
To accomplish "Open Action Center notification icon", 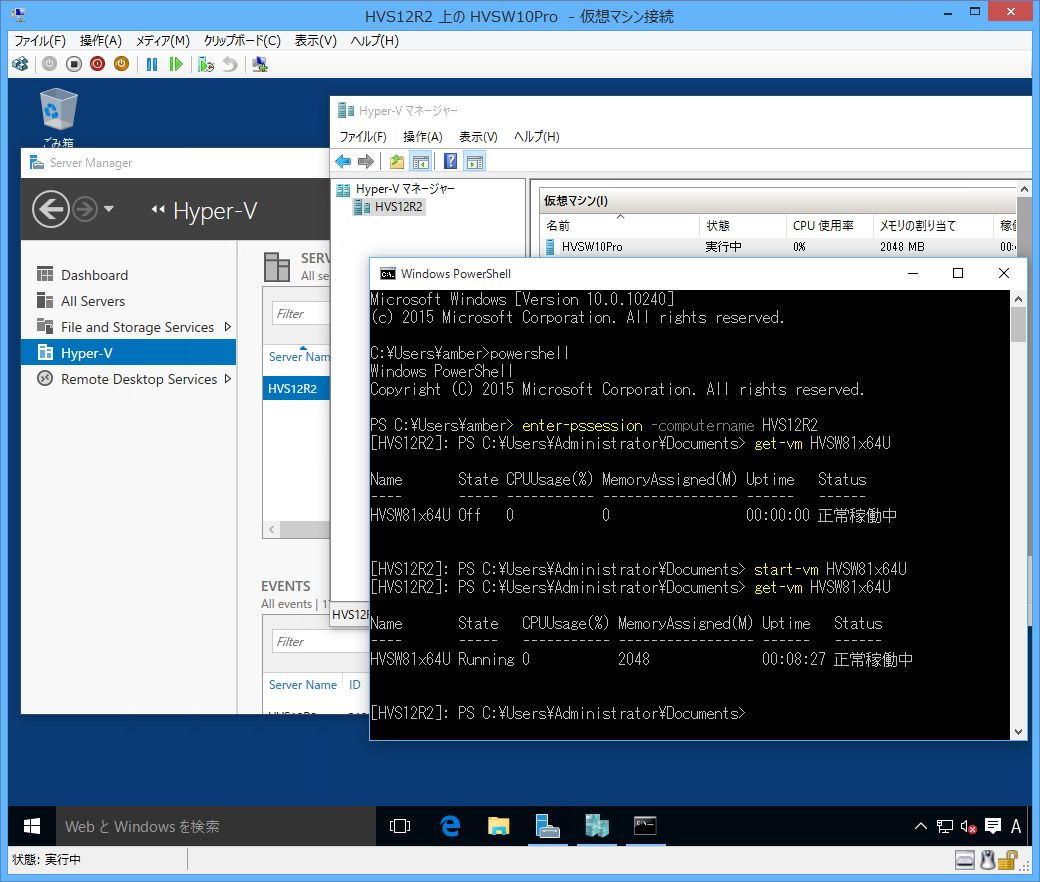I will (x=992, y=826).
